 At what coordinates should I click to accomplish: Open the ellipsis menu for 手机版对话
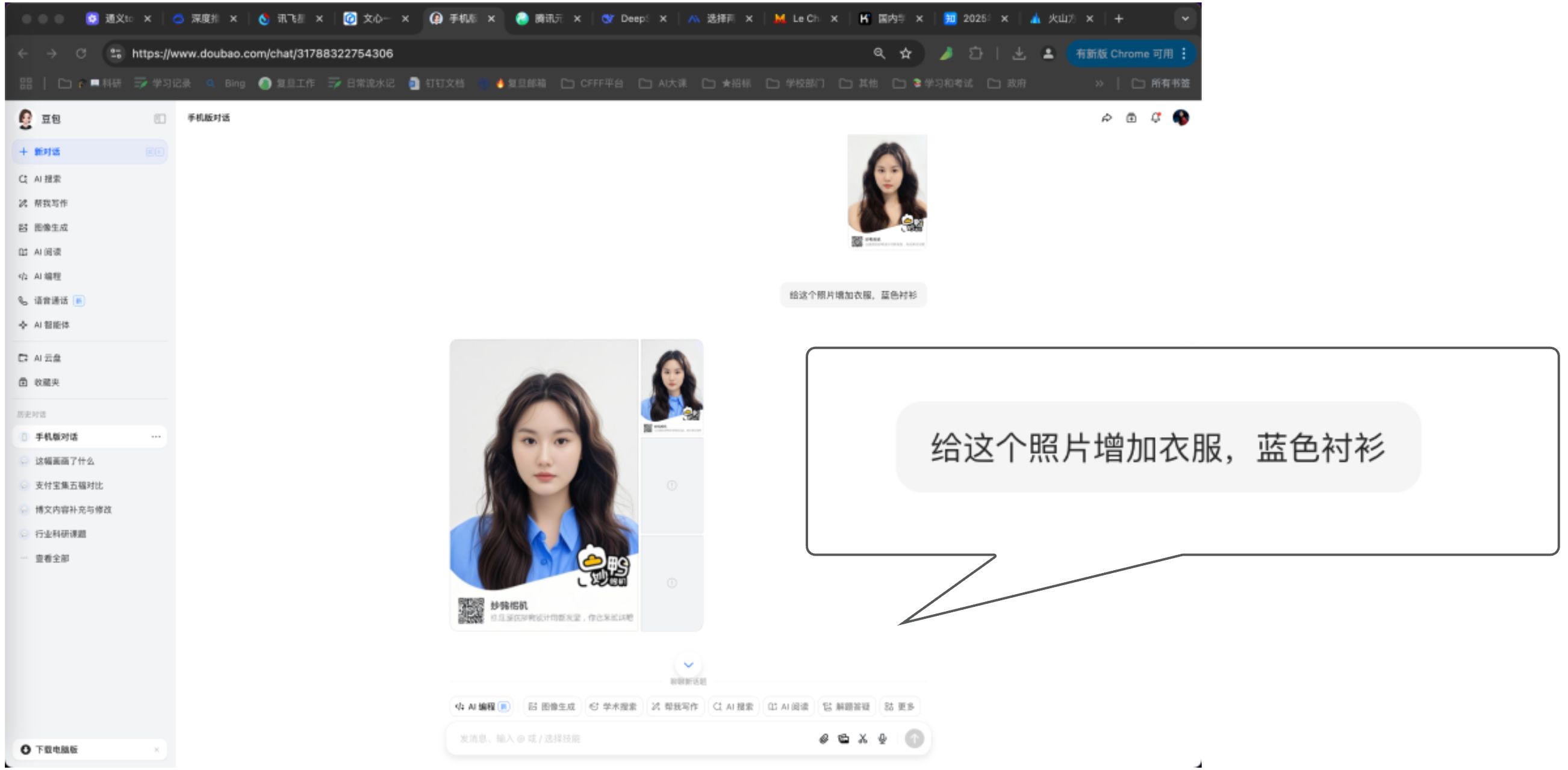click(156, 436)
